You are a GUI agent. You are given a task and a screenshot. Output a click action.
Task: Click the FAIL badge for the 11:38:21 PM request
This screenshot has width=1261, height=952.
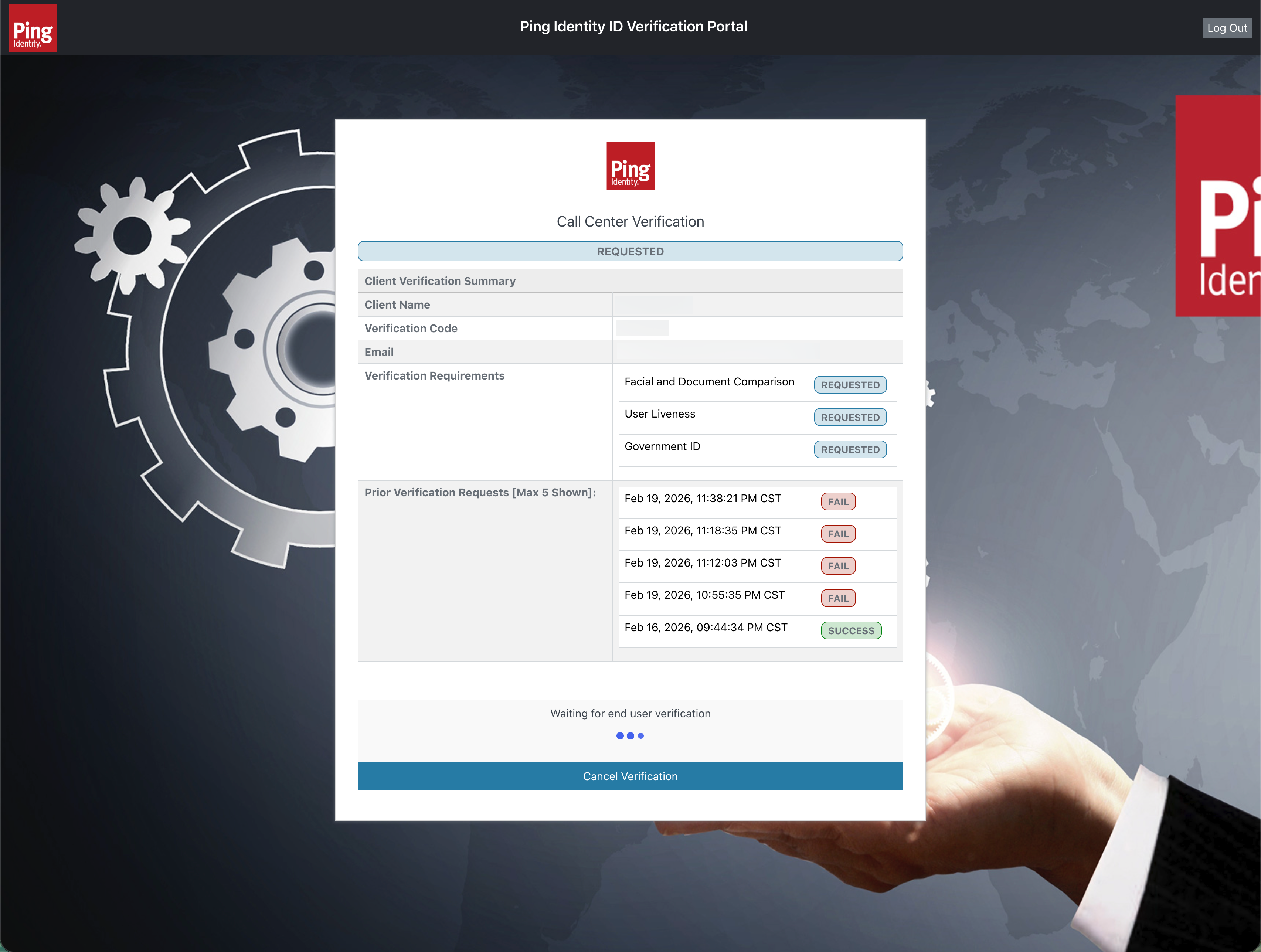(838, 501)
